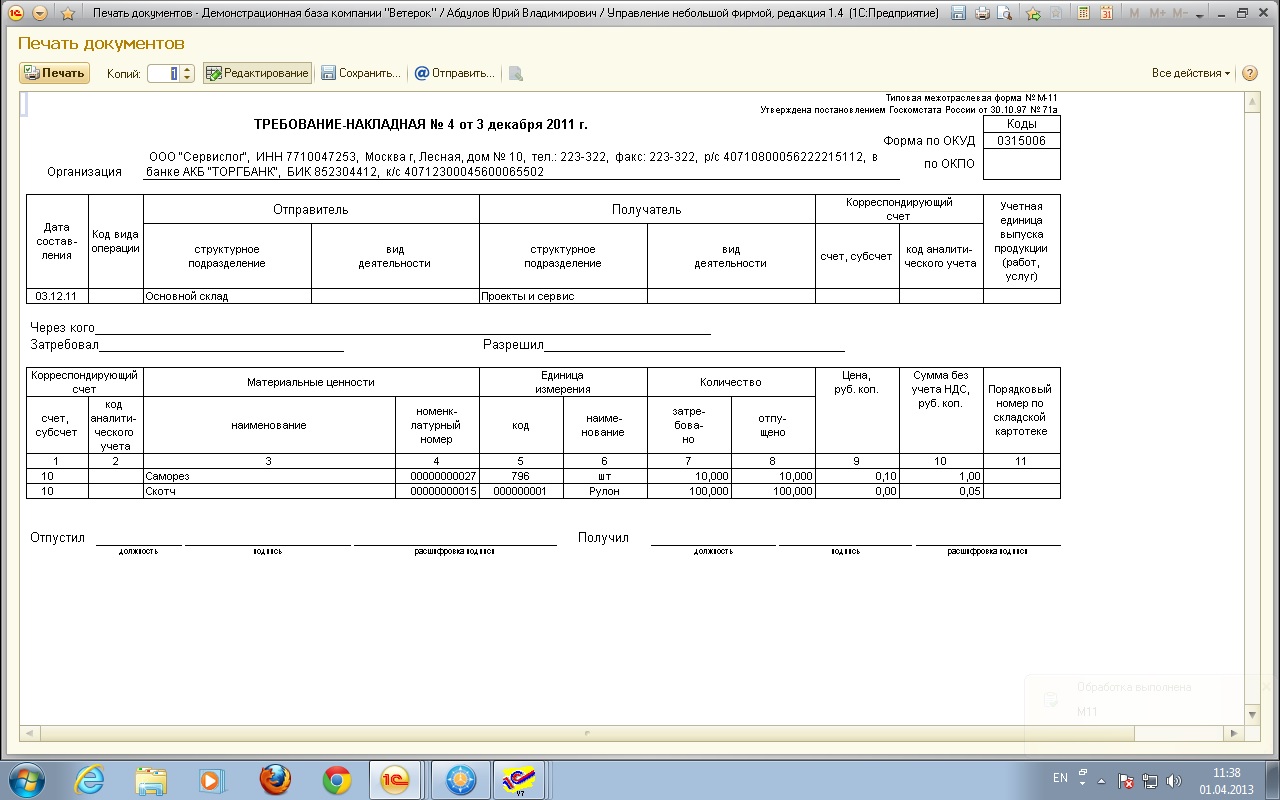
Task: Open network status tray icon
Action: tap(1150, 780)
